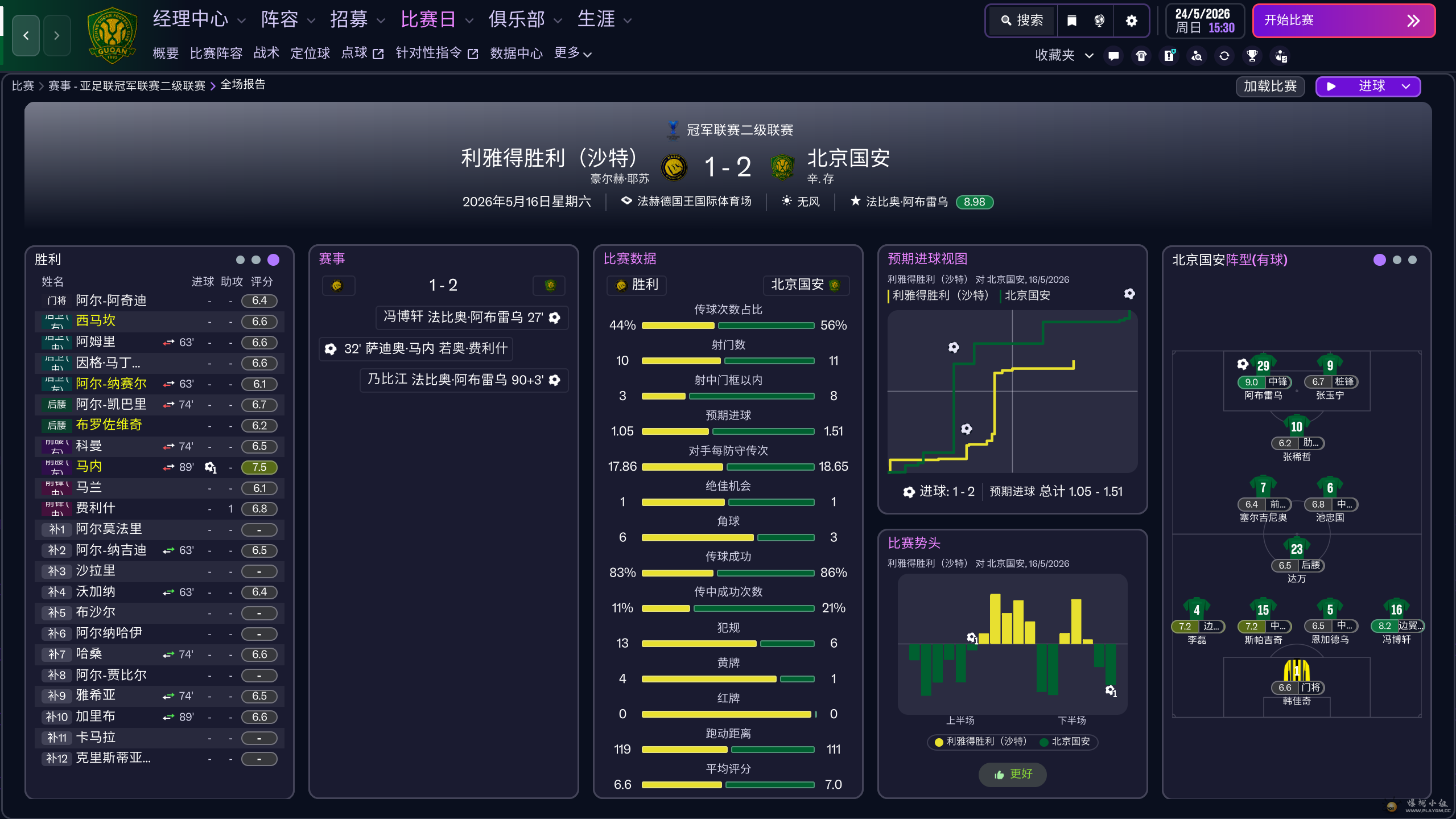
Task: Open the gear icon on 预期进球视图 chart
Action: click(x=1129, y=294)
